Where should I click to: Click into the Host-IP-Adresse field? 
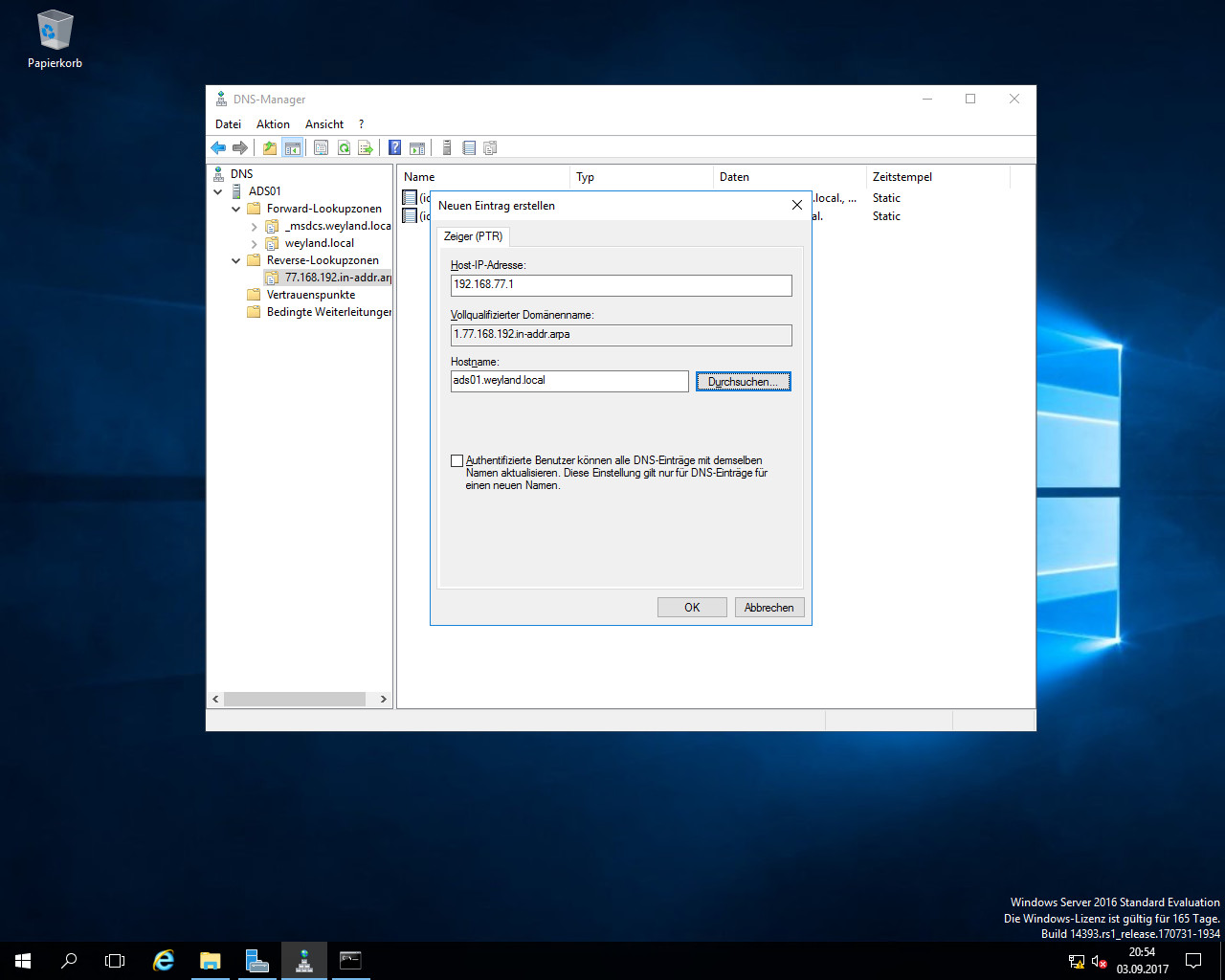pyautogui.click(x=620, y=285)
